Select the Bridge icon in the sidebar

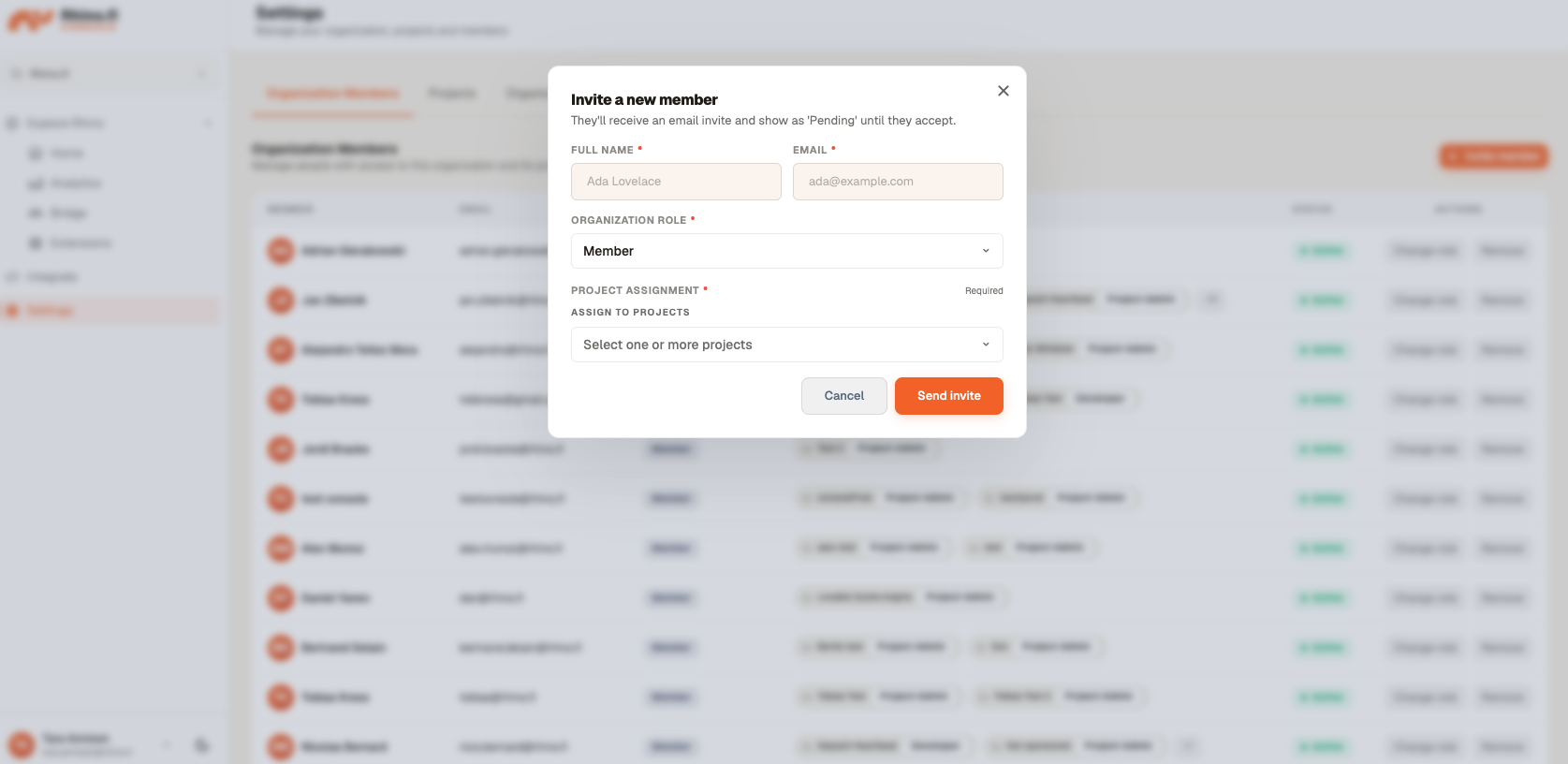pyautogui.click(x=36, y=213)
